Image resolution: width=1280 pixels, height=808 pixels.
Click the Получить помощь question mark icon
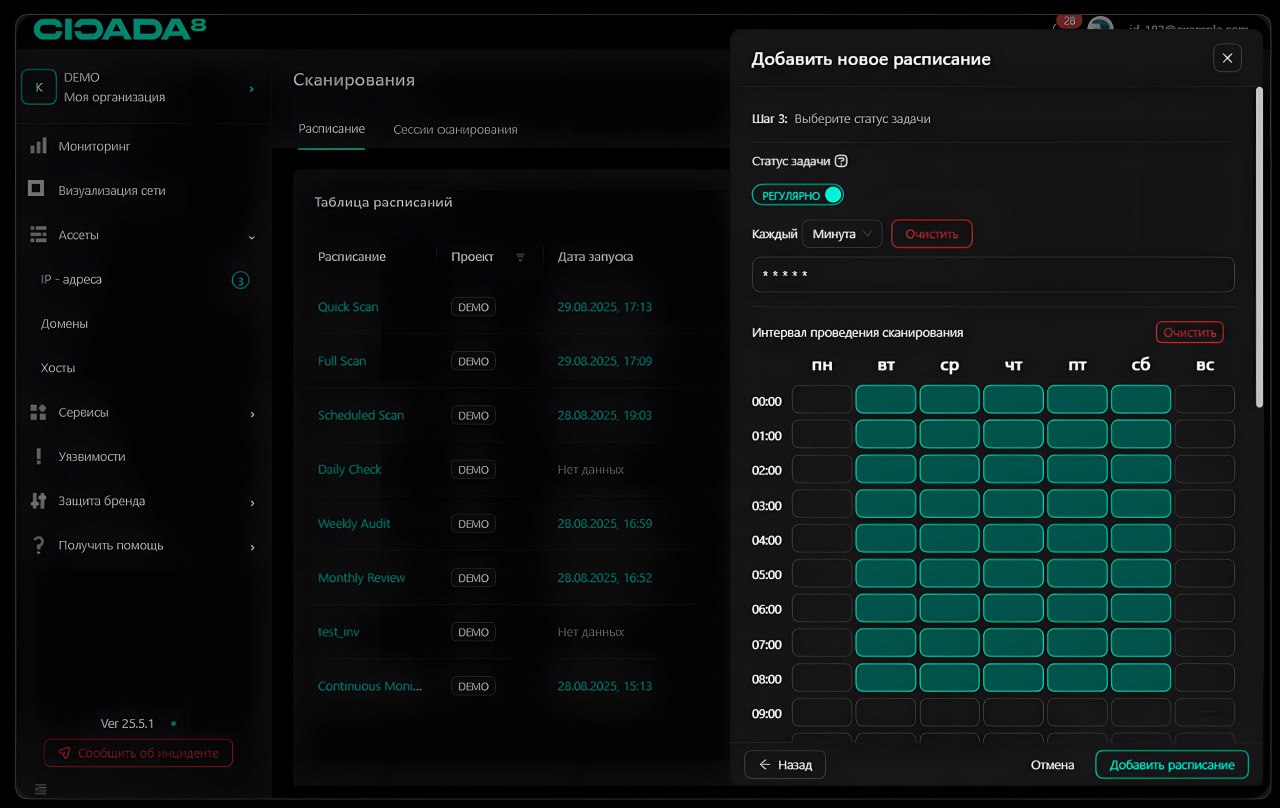[38, 546]
